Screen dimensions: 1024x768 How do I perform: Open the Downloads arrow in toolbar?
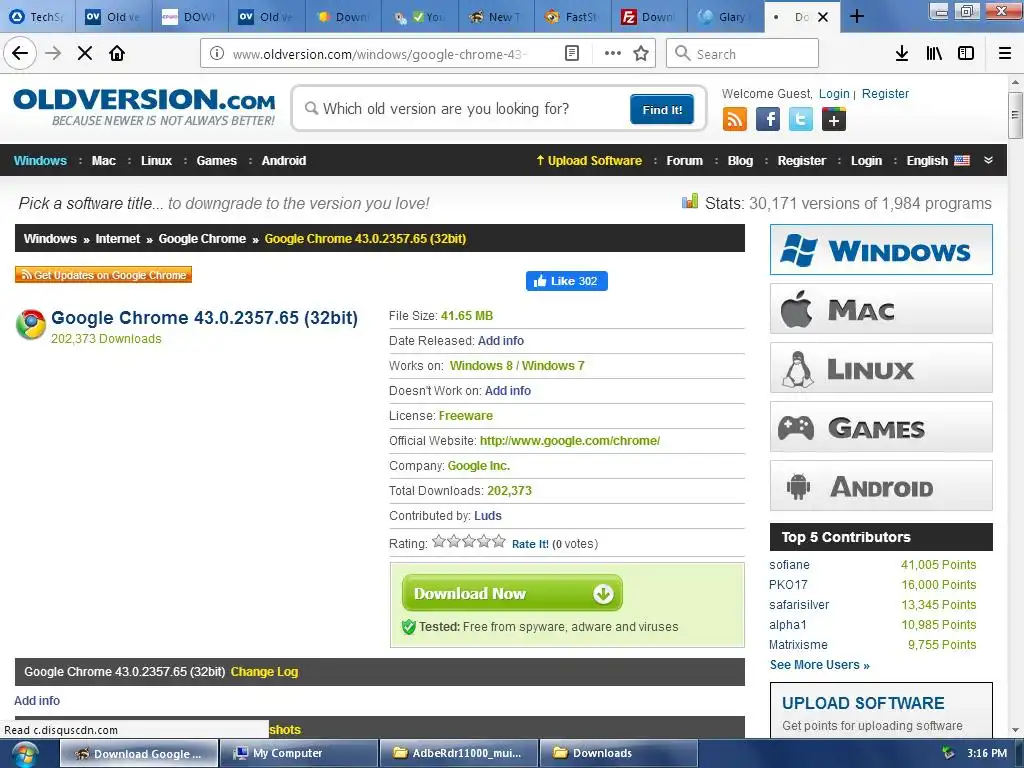click(x=902, y=54)
